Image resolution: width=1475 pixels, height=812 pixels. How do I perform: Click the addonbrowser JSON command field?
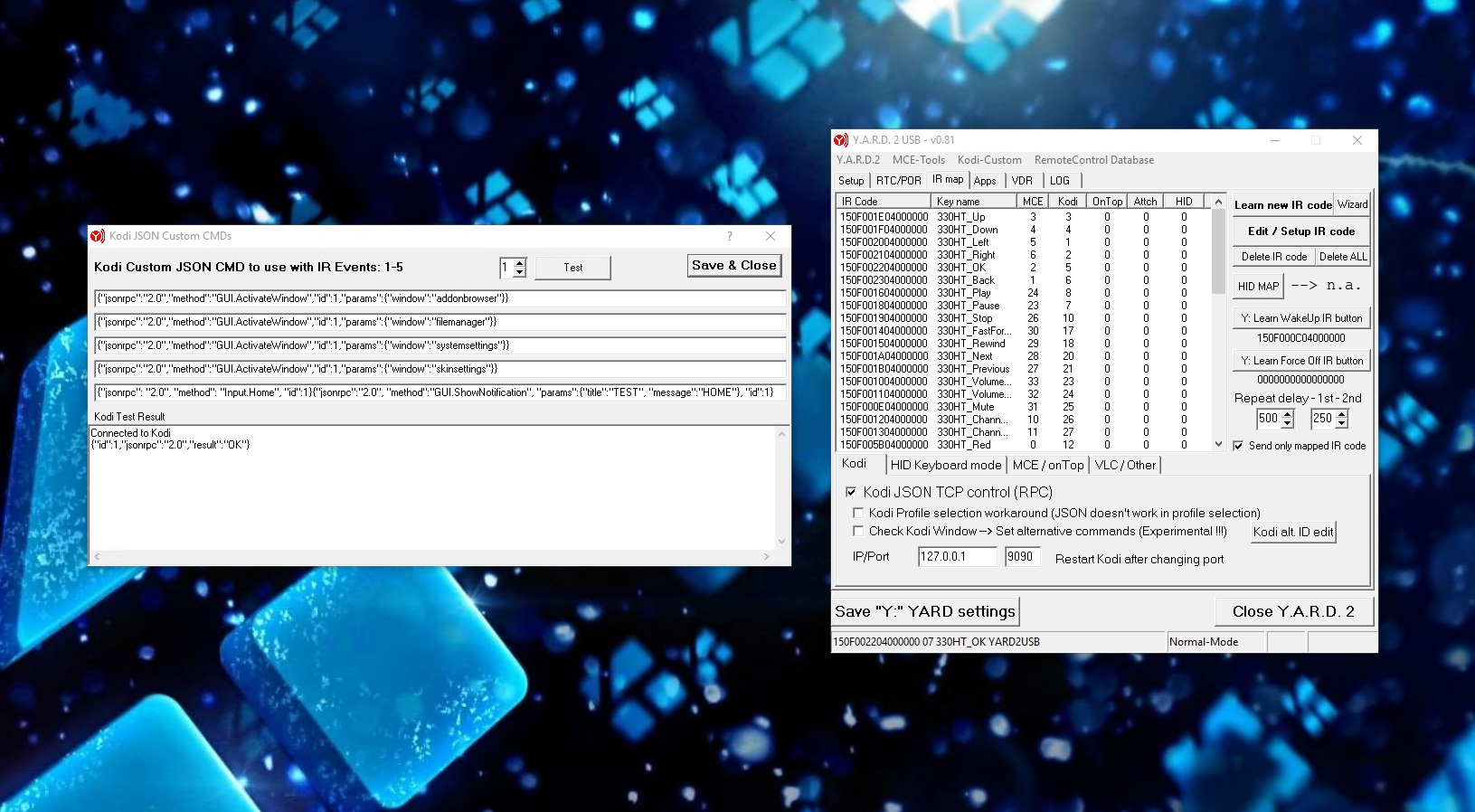click(x=440, y=298)
